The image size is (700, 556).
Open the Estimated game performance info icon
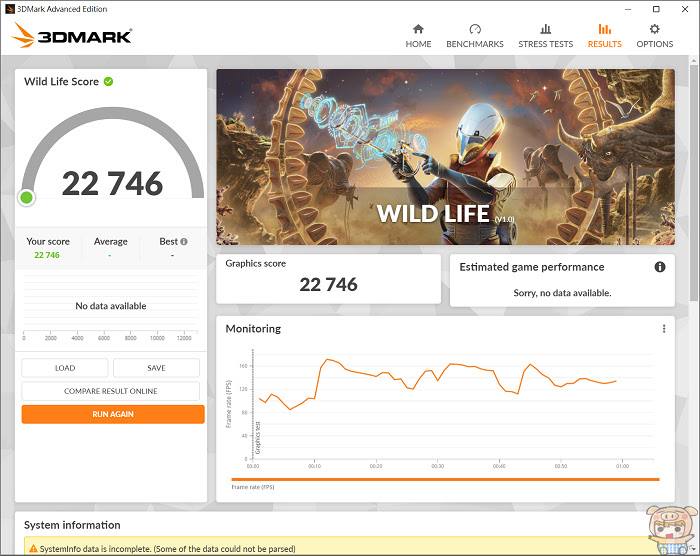click(x=660, y=267)
